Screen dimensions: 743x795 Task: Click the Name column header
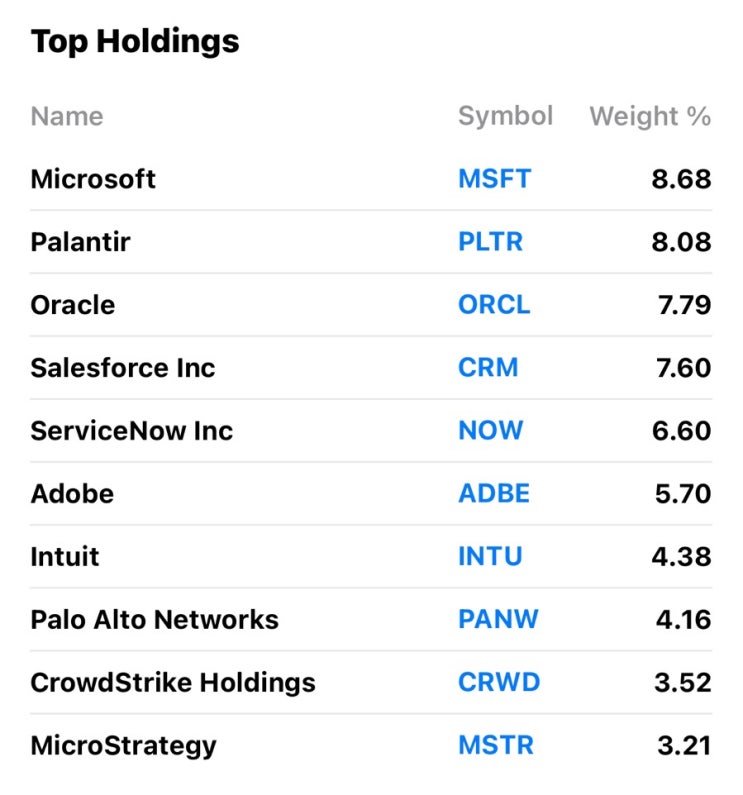point(67,116)
